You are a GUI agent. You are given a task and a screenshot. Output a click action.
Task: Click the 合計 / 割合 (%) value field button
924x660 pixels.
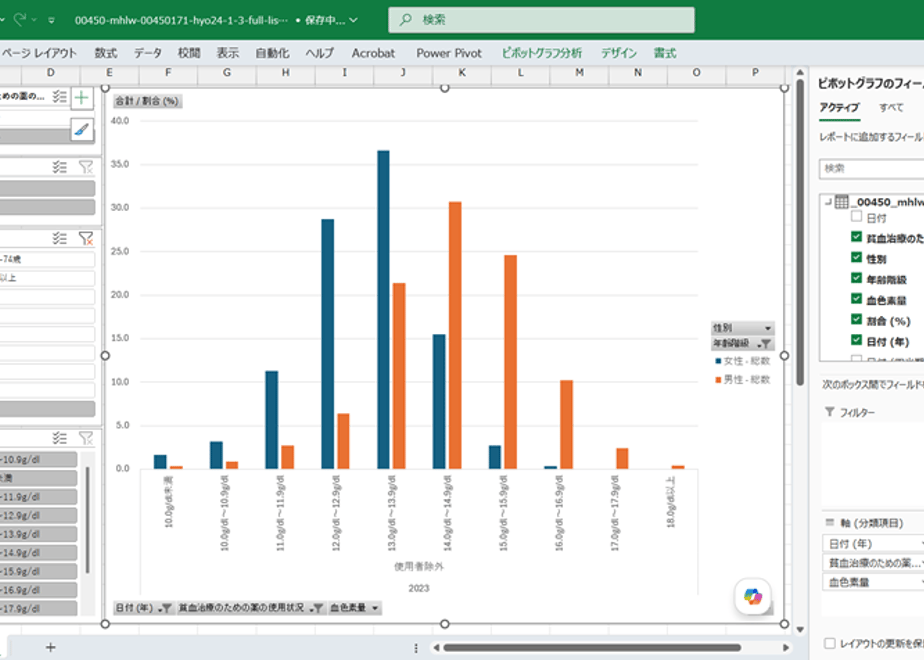[x=147, y=101]
